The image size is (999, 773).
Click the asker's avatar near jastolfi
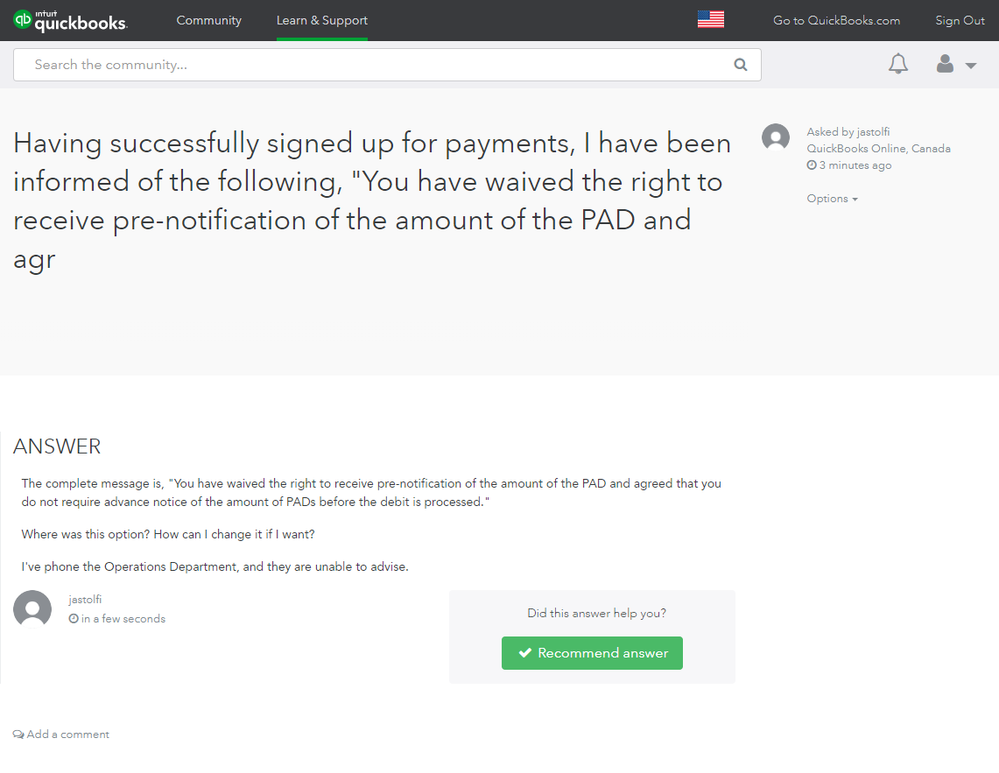point(776,138)
